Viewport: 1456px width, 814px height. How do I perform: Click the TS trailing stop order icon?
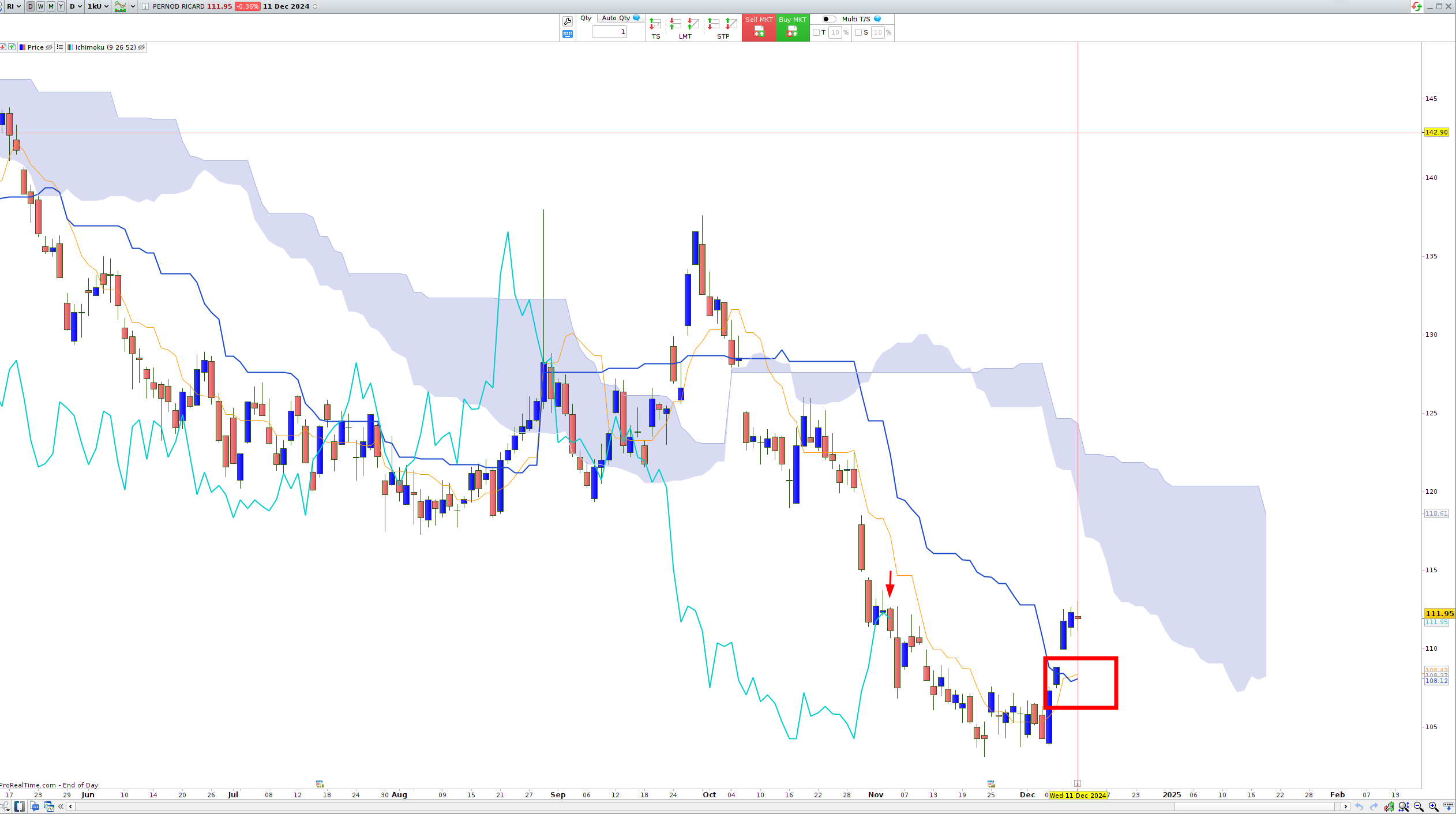click(655, 24)
